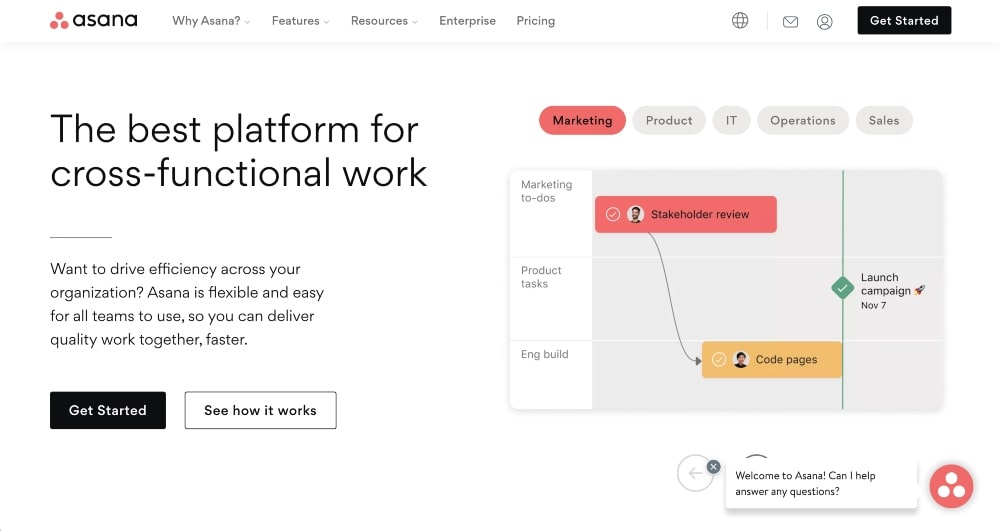Open the language globe selector

pos(740,20)
